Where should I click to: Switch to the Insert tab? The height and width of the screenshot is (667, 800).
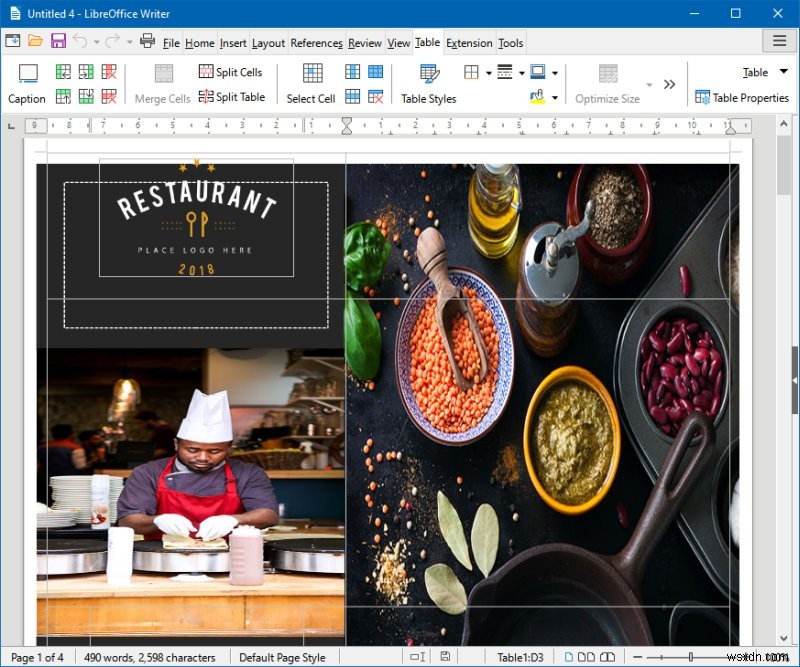coord(233,43)
